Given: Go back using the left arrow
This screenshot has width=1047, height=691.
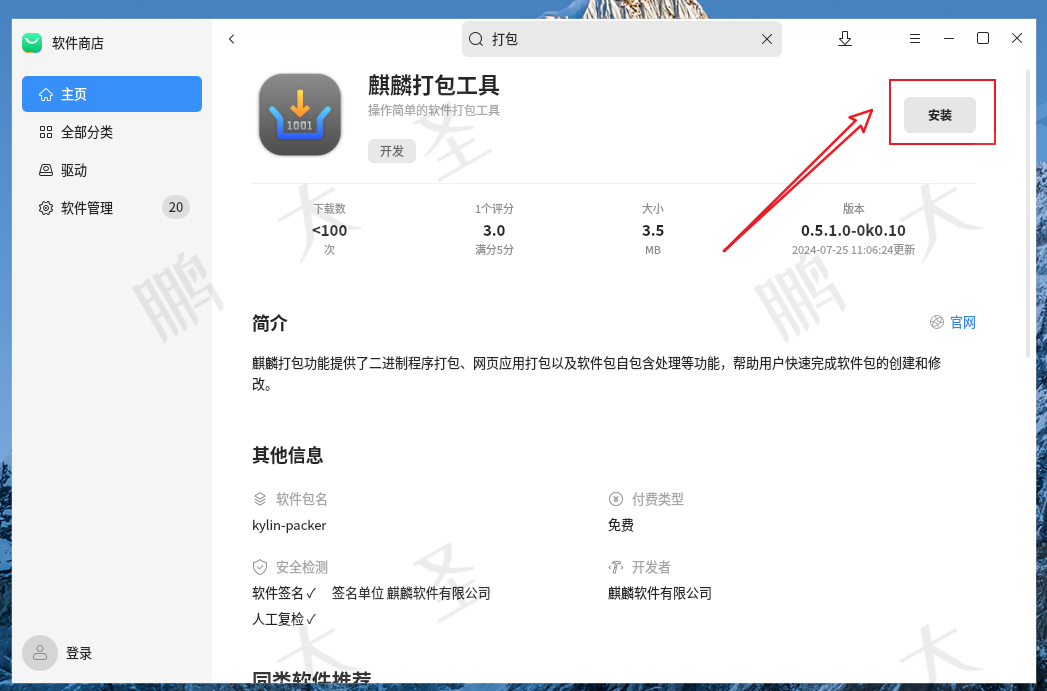Looking at the screenshot, I should click(x=232, y=39).
